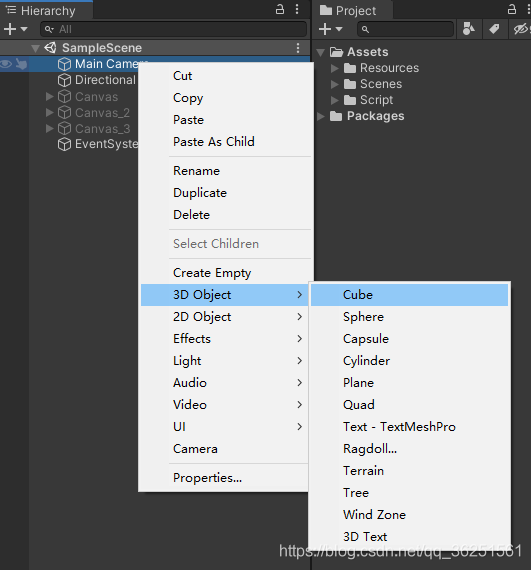Open the Project plus create dropdown
The width and height of the screenshot is (531, 570).
(330, 29)
